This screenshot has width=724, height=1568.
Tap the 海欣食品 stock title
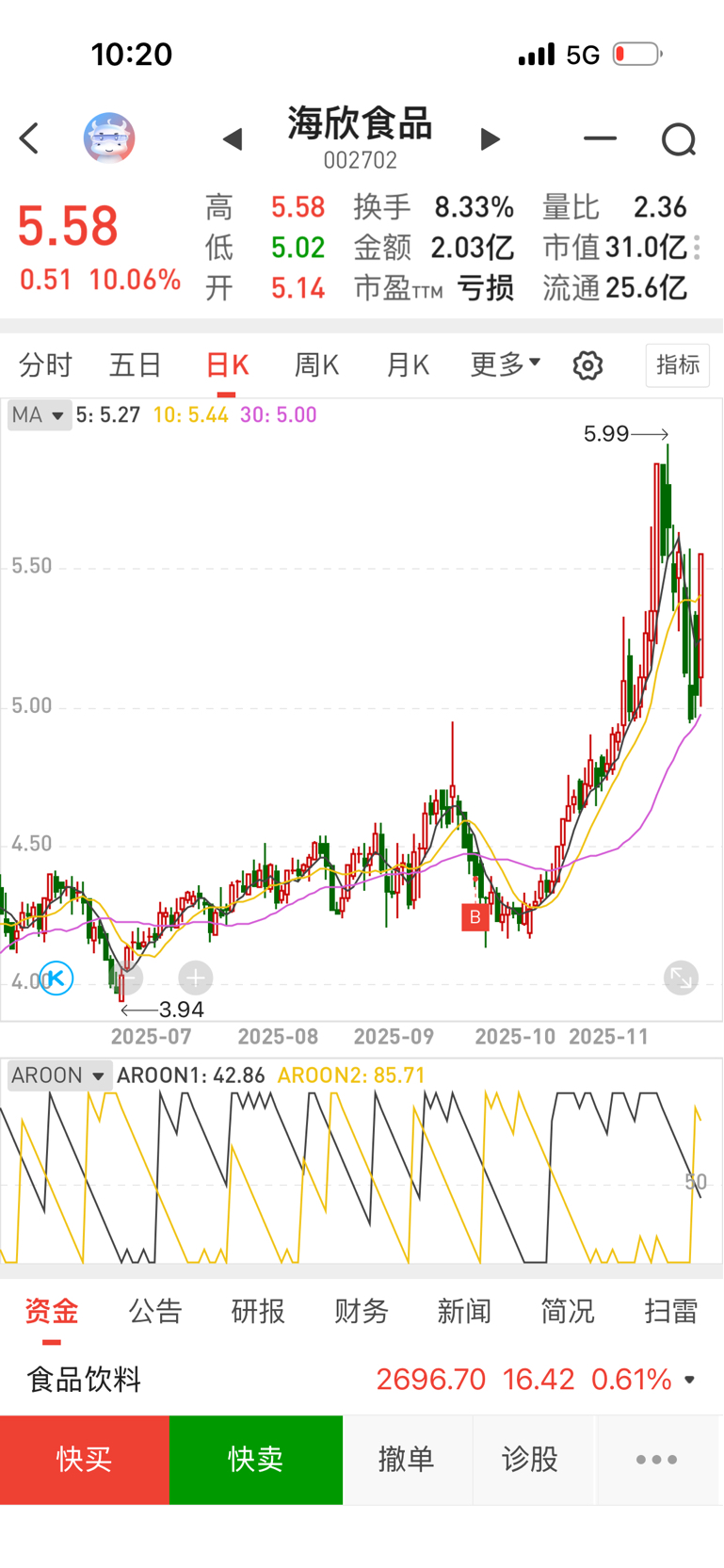[361, 123]
